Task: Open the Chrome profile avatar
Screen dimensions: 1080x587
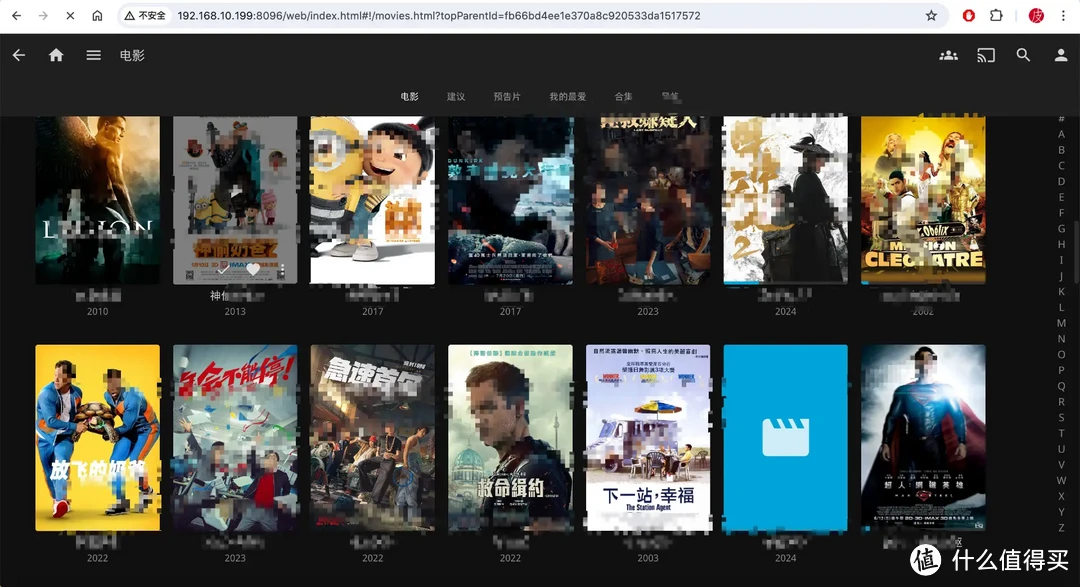Action: click(1036, 15)
